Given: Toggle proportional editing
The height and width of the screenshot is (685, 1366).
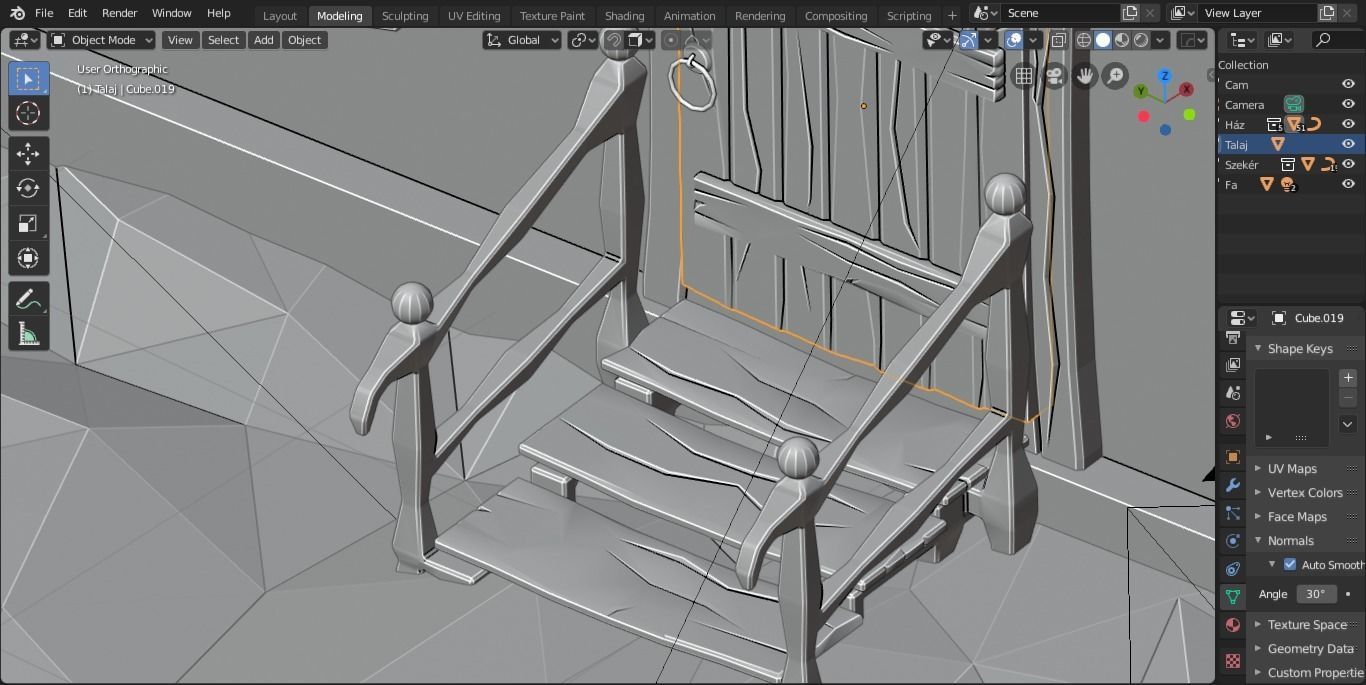Looking at the screenshot, I should pos(671,40).
